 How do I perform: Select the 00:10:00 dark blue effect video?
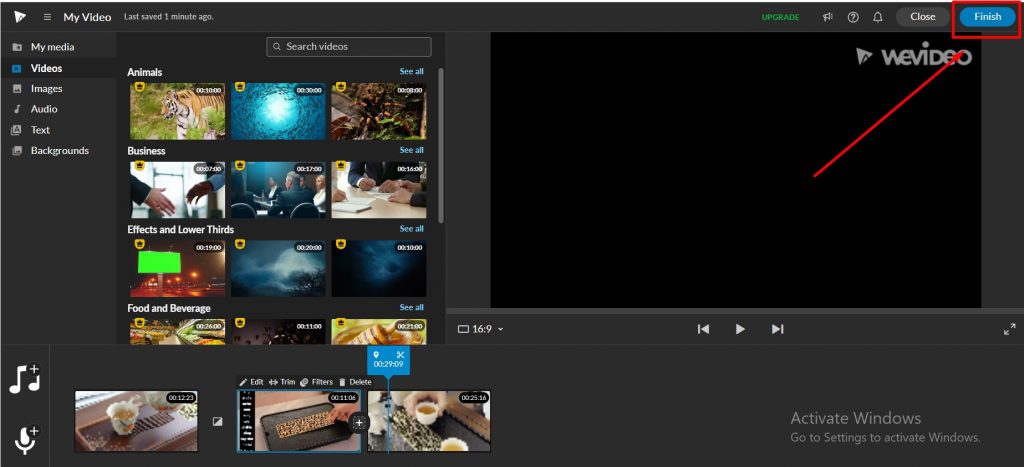tap(379, 268)
